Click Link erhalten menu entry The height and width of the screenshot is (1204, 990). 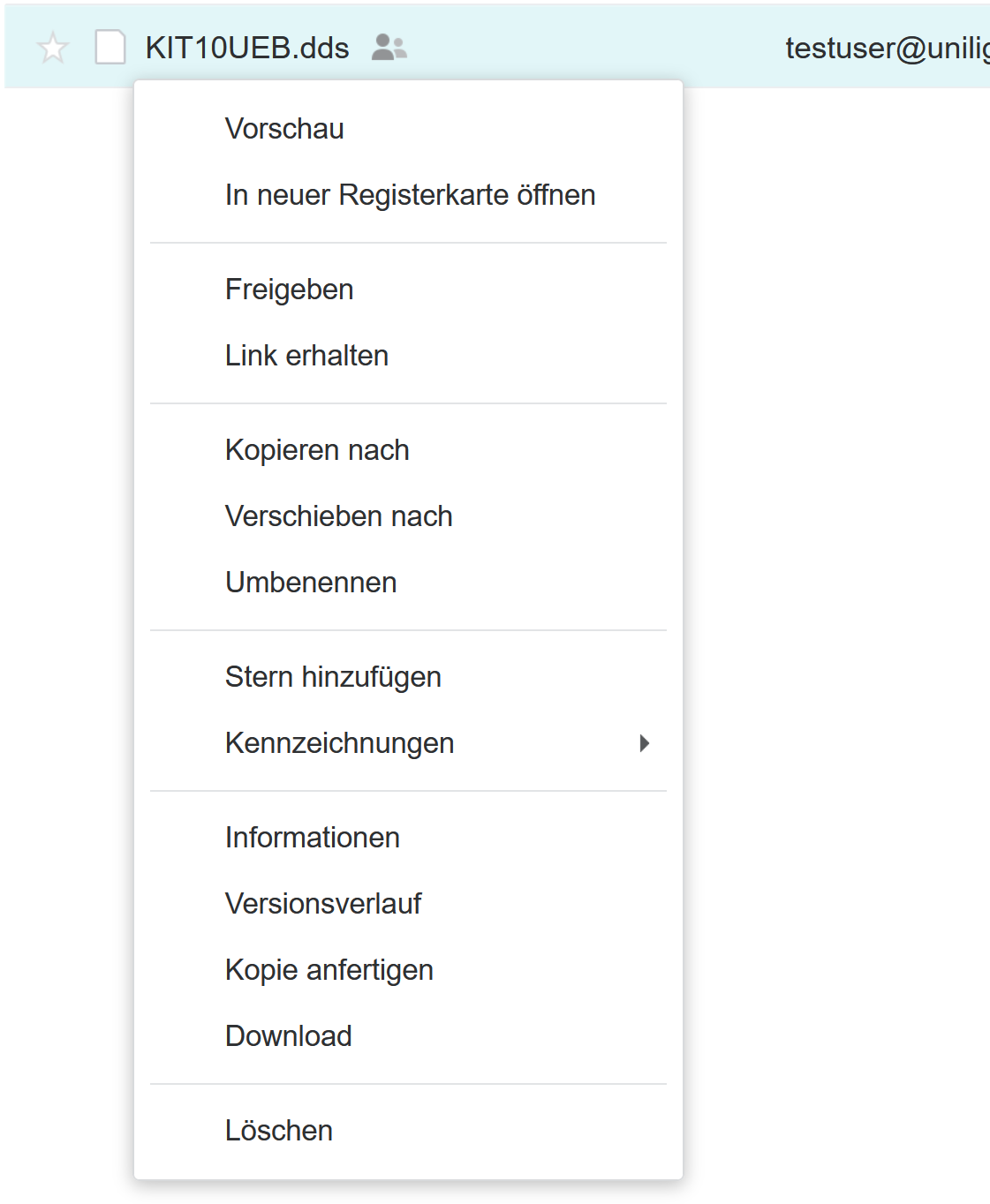point(306,356)
